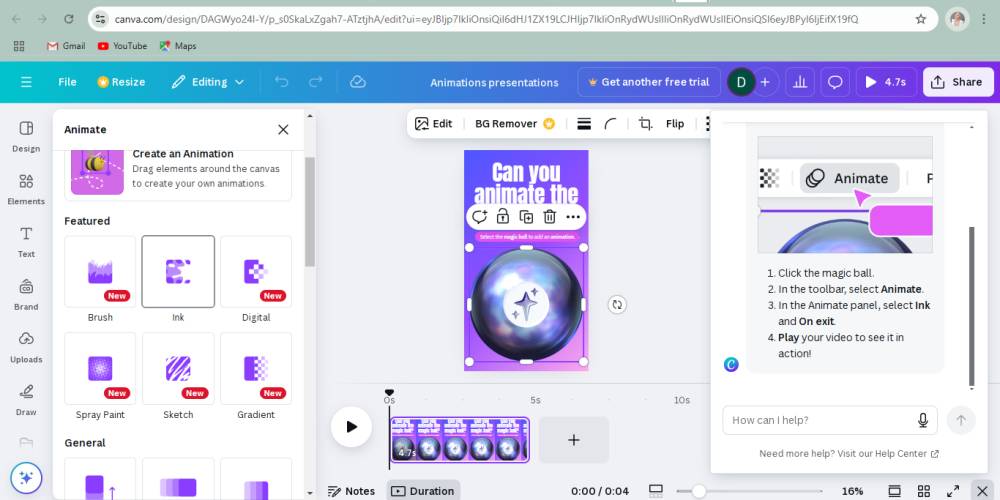Click the playhead marker at 0s

tap(389, 393)
